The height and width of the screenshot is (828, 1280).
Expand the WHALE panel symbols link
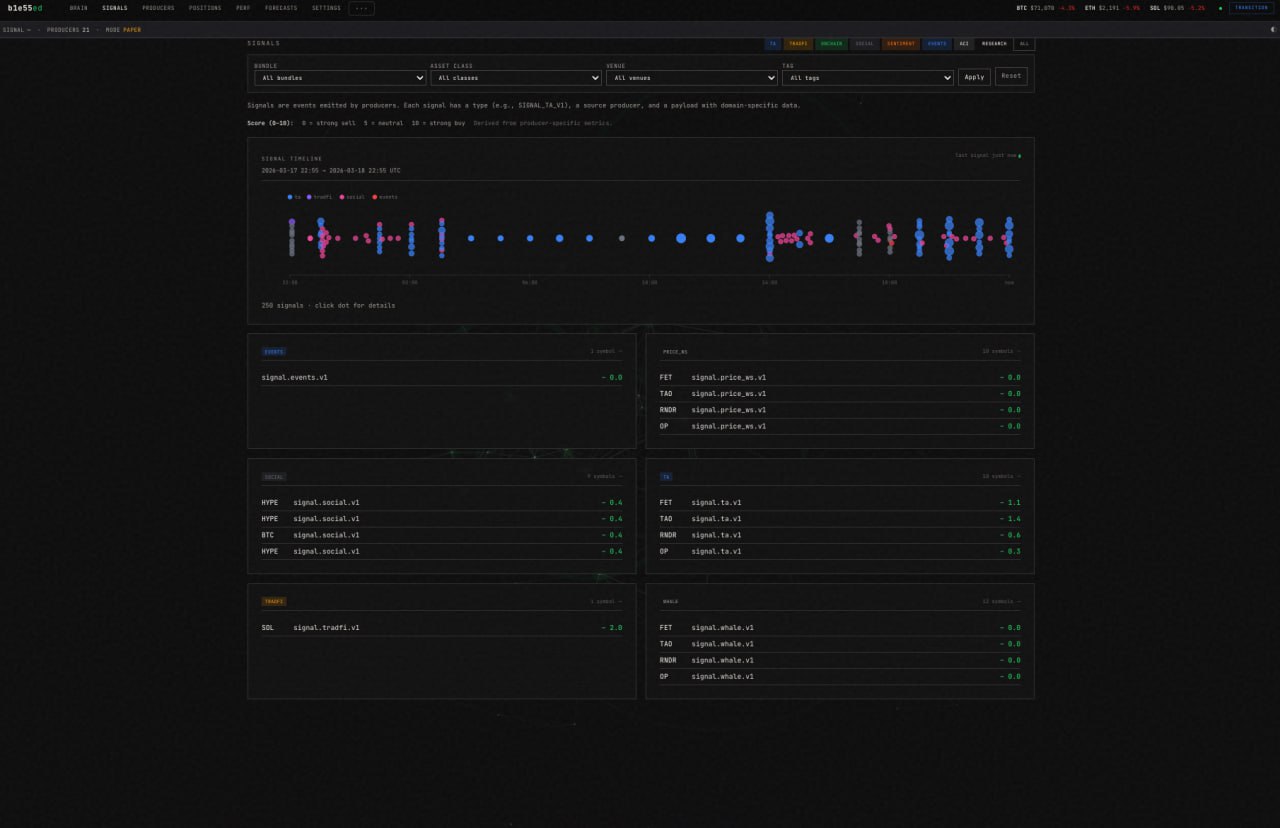point(1002,601)
